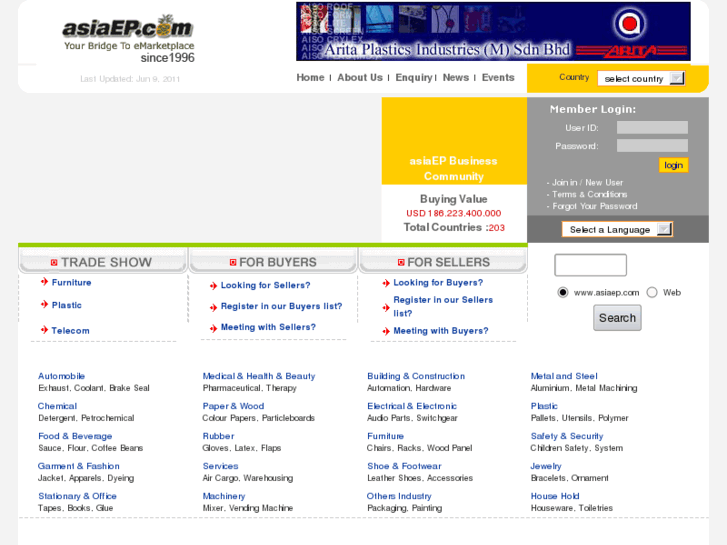This screenshot has width=727, height=545.
Task: Click the Looking for Sellers? link
Action: [x=266, y=285]
